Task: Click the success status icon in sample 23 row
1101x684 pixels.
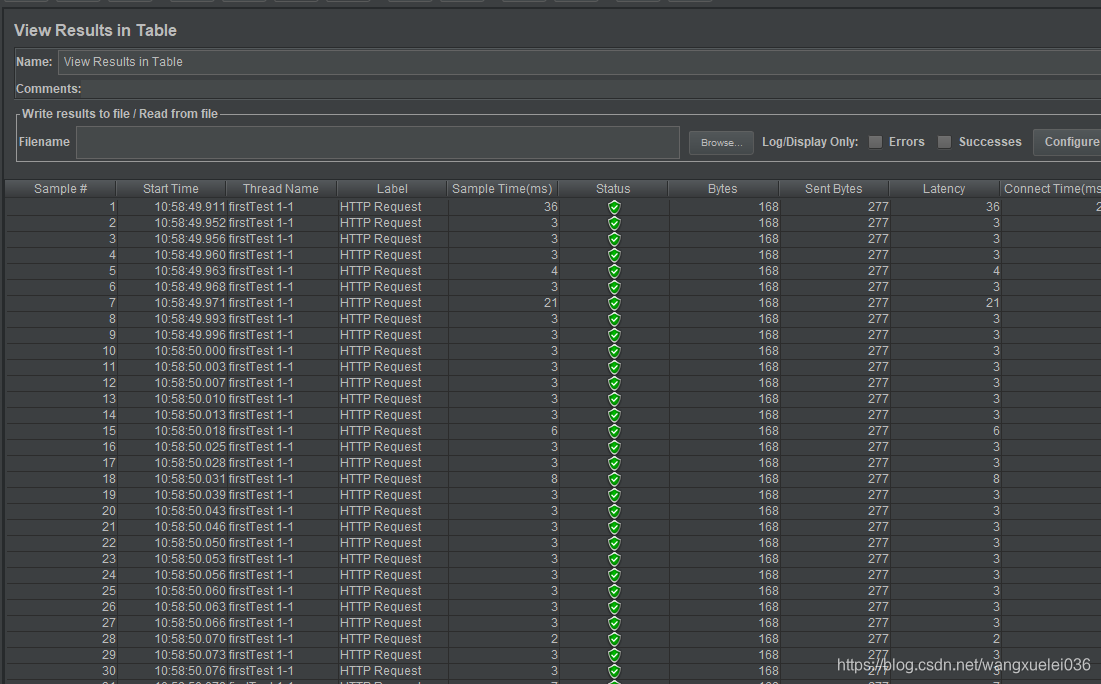Action: (614, 560)
